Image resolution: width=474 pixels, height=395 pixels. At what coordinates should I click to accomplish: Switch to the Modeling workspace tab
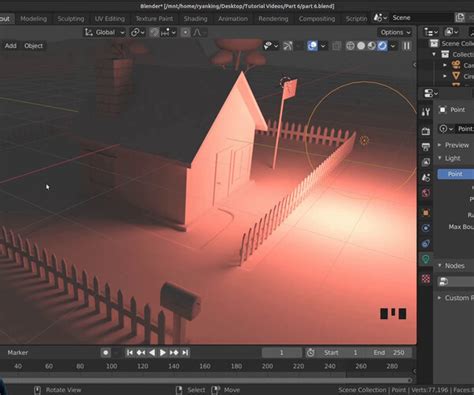click(x=33, y=19)
